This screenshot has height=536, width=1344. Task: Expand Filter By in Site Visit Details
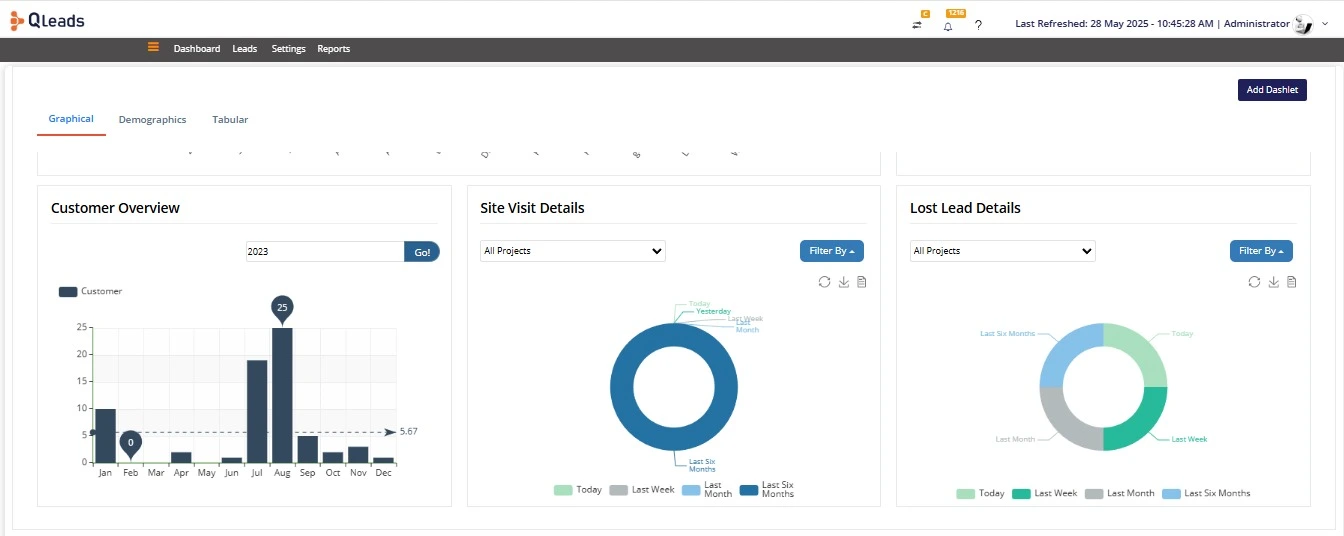(x=832, y=251)
